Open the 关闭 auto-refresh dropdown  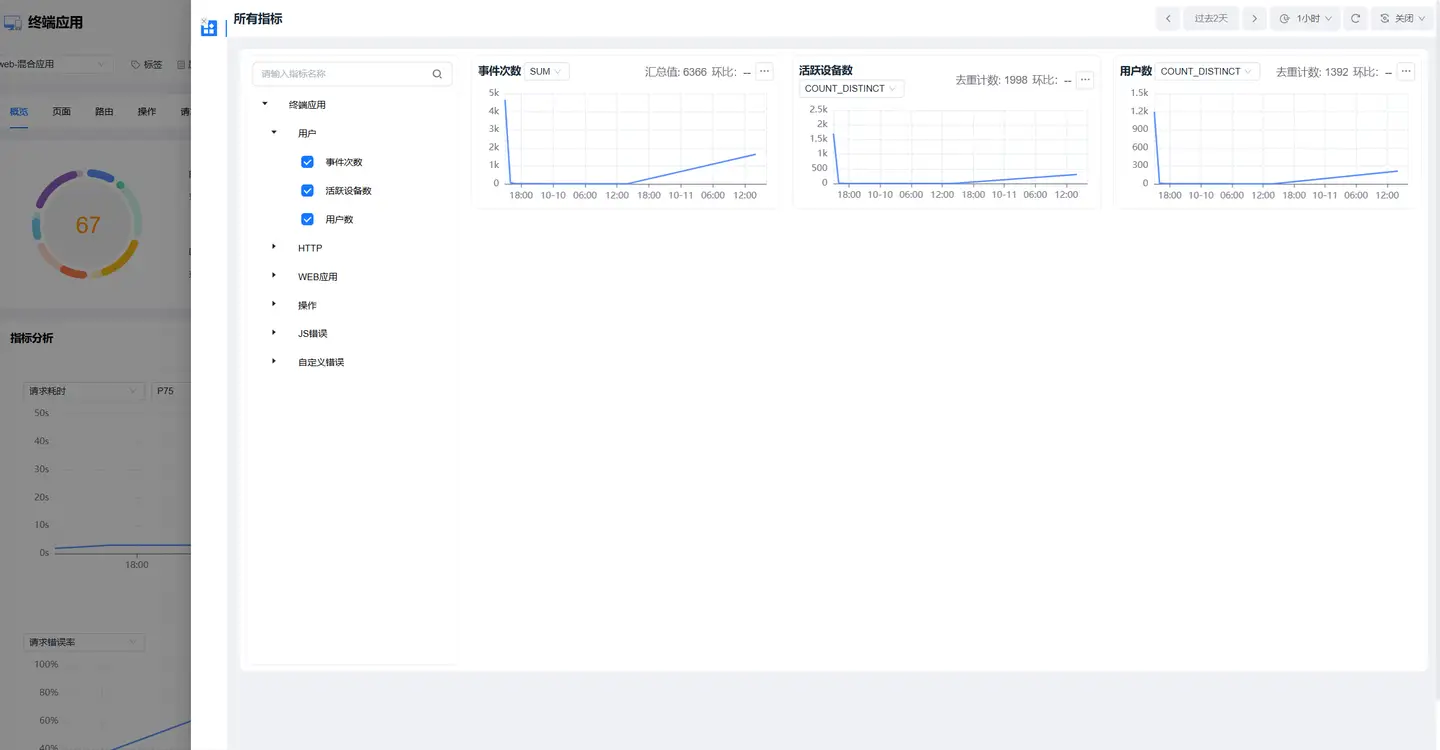1401,19
